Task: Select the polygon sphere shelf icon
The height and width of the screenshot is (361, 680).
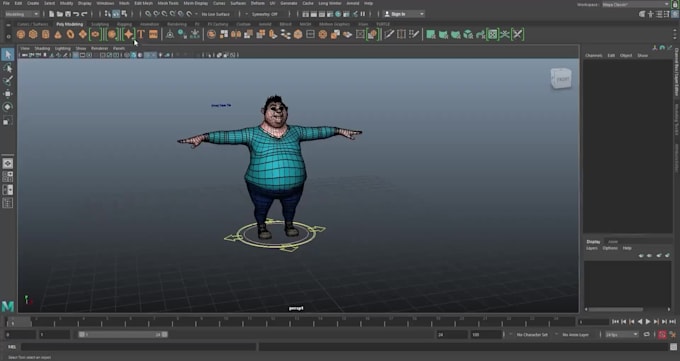Action: (x=20, y=34)
